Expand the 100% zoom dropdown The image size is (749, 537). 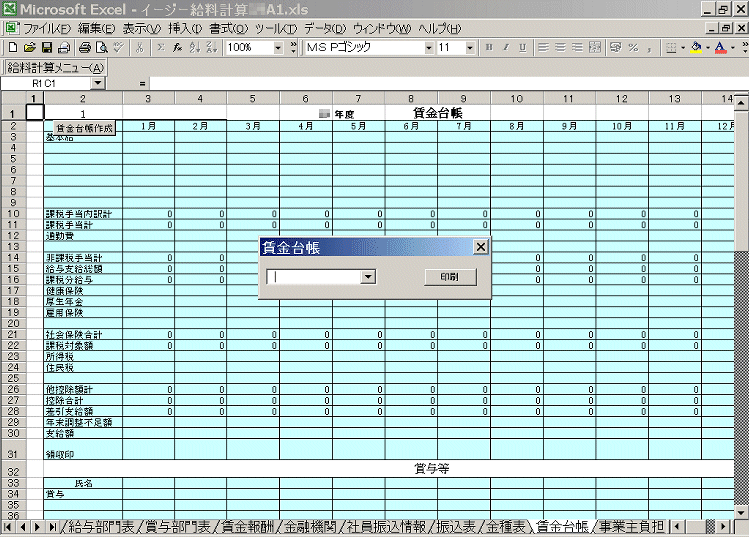[x=278, y=47]
